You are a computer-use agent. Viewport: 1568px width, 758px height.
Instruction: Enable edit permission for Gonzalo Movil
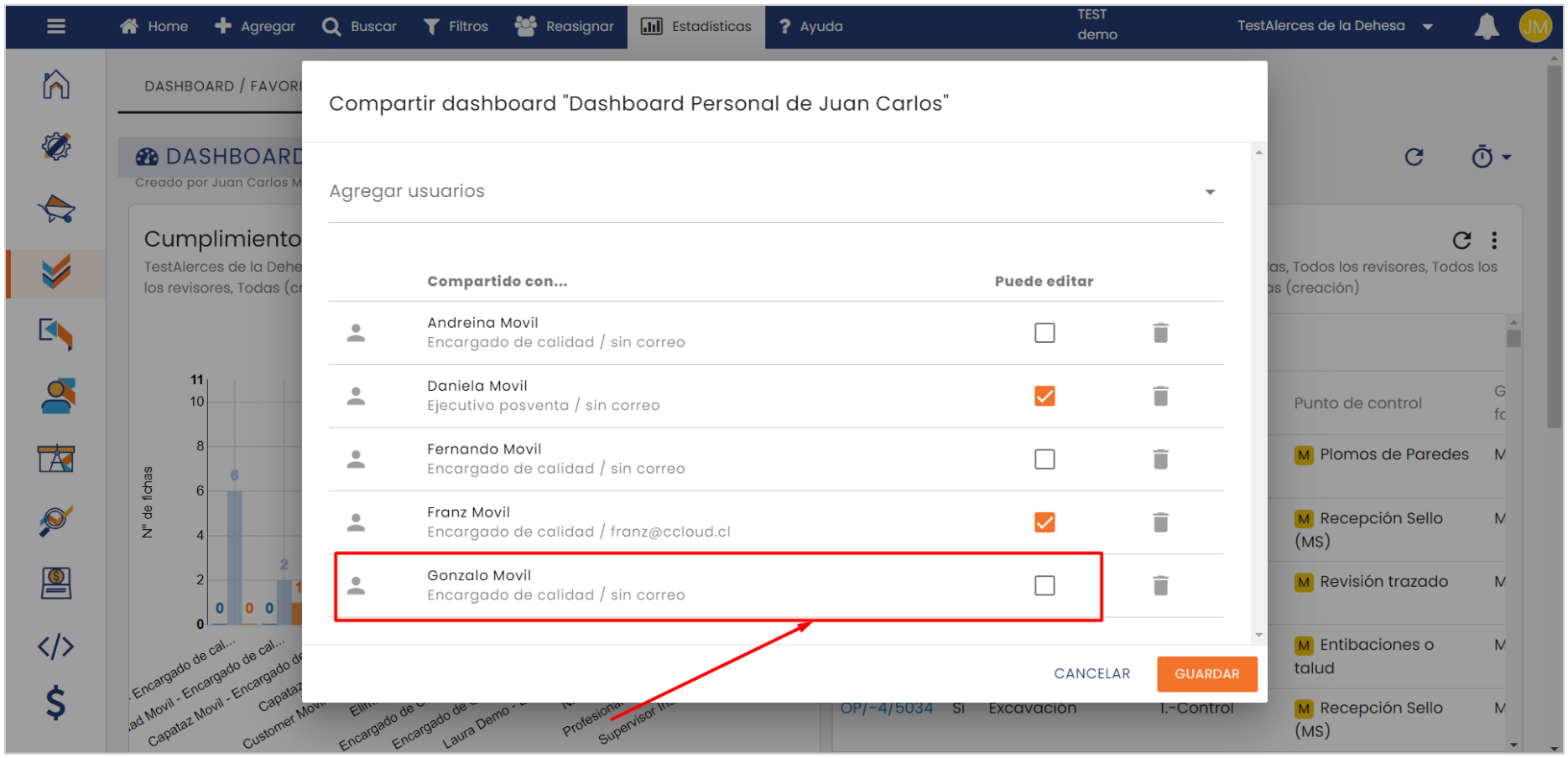pos(1044,585)
